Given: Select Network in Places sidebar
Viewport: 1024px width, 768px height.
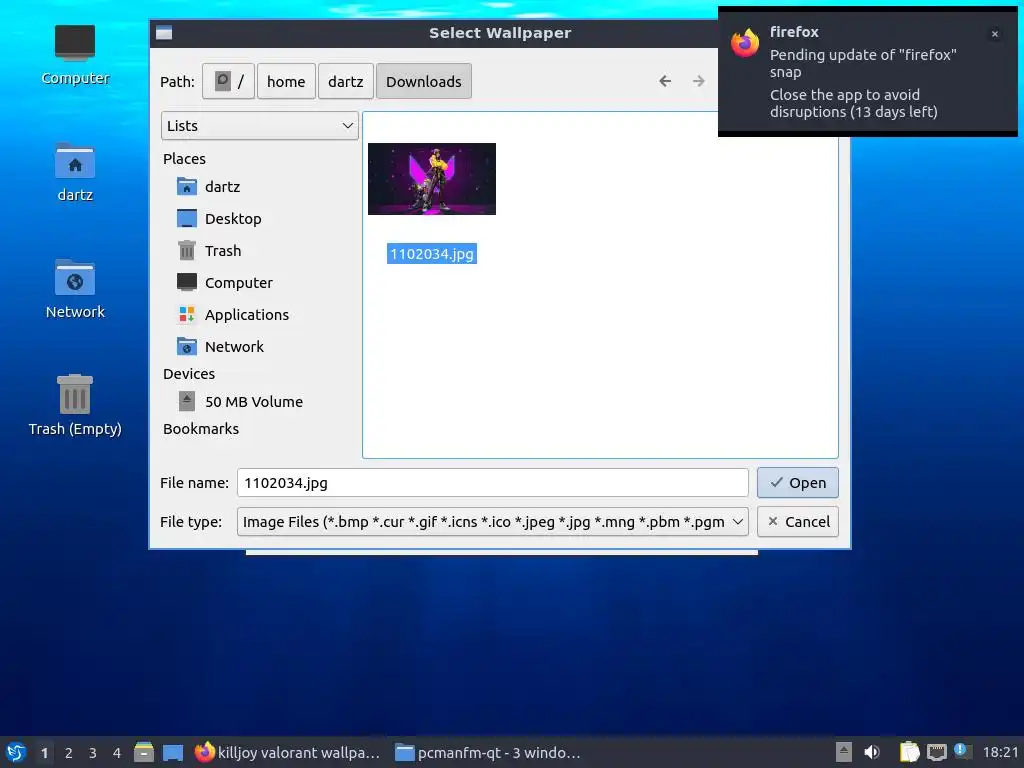Looking at the screenshot, I should pos(221,347).
